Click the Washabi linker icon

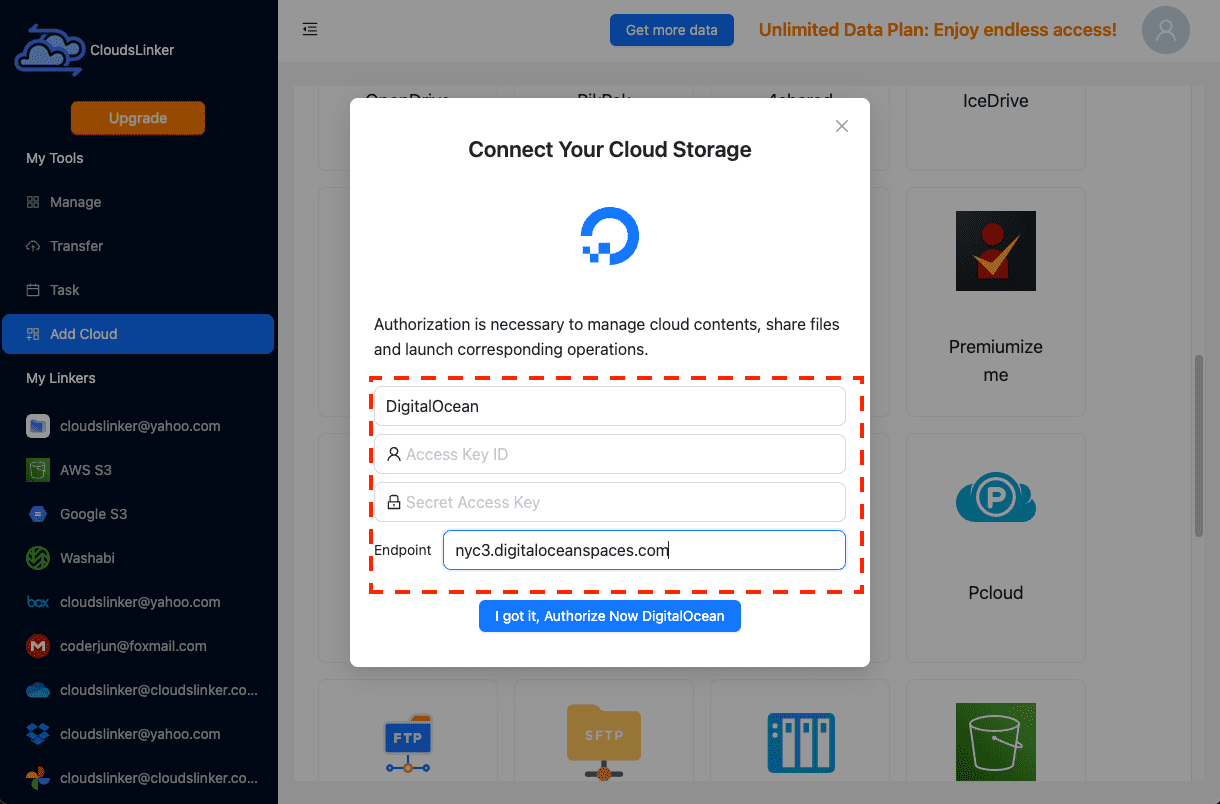coord(38,558)
